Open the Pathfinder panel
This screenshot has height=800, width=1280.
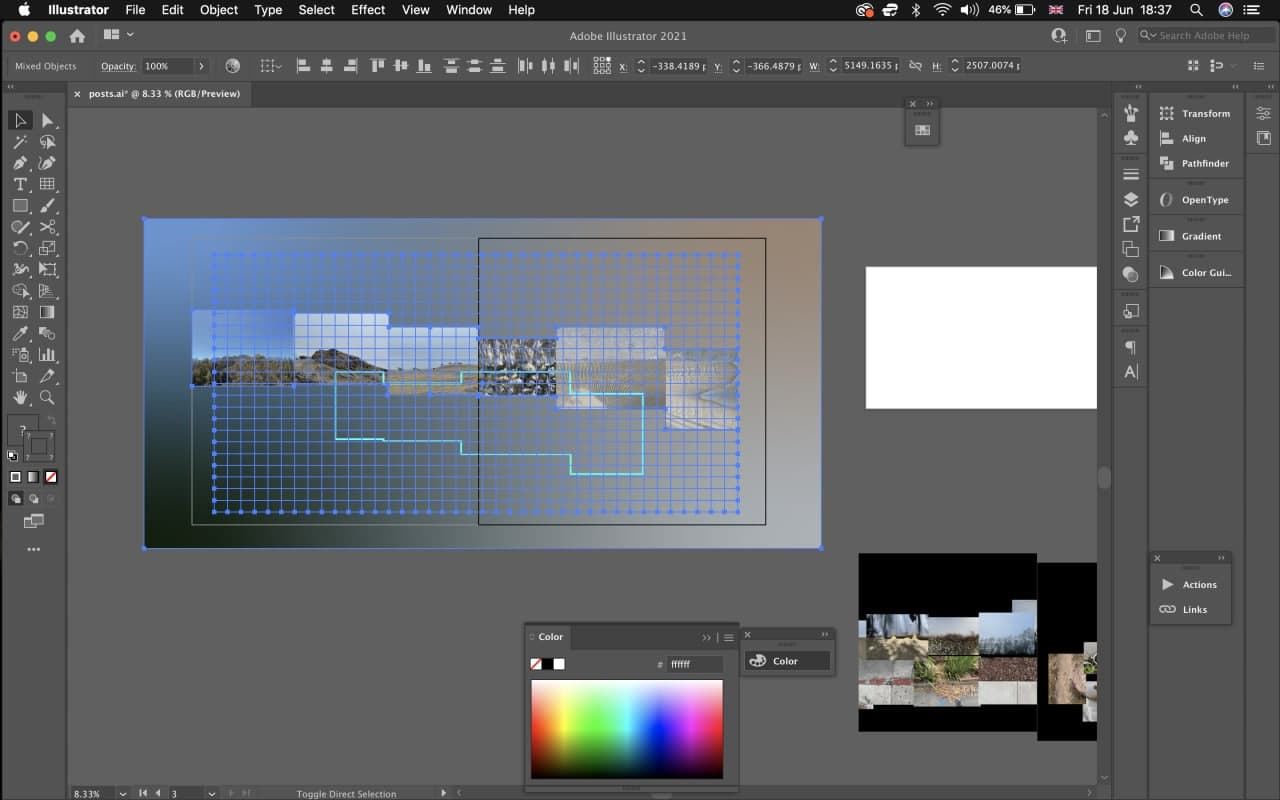pyautogui.click(x=1204, y=163)
